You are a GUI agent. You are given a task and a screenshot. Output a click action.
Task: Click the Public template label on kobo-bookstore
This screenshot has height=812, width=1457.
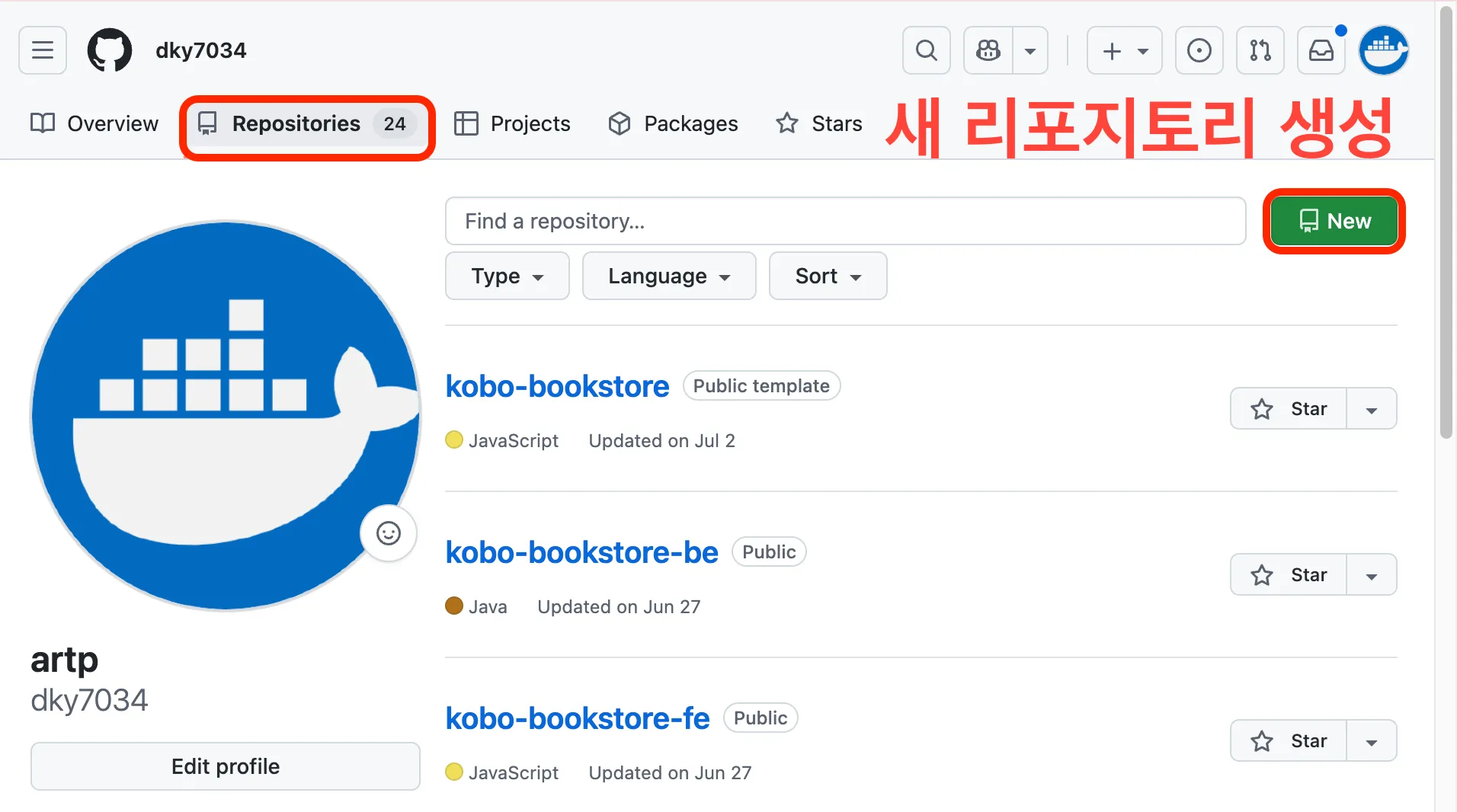761,386
